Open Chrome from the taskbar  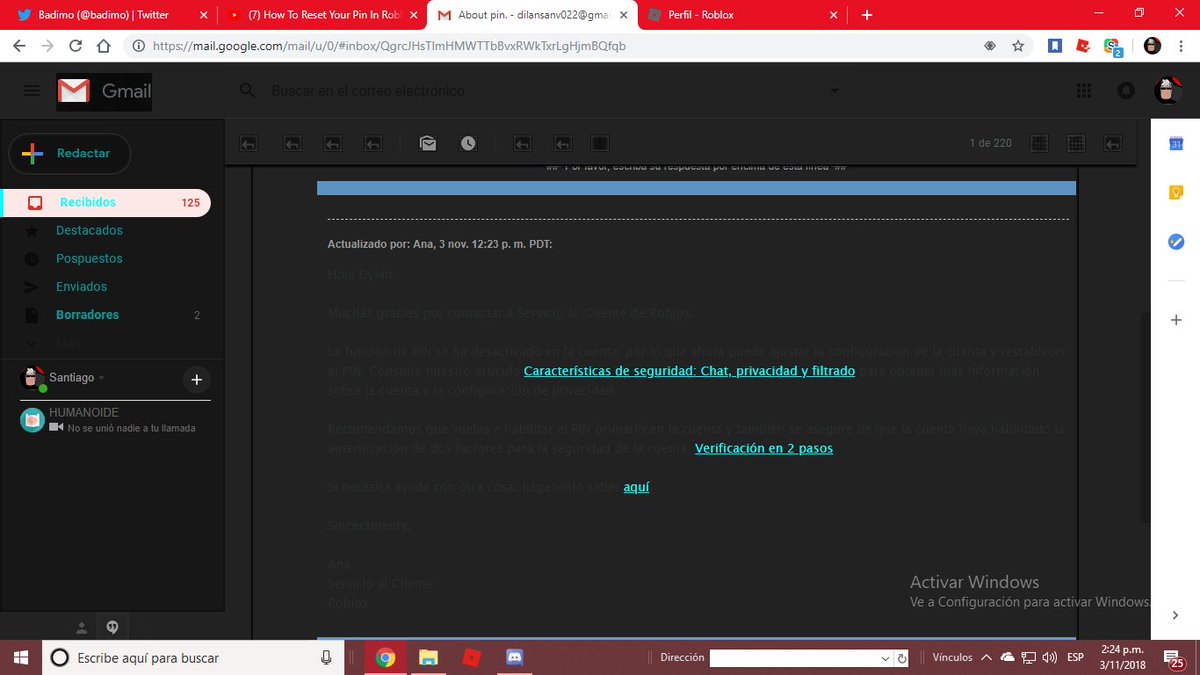point(385,657)
